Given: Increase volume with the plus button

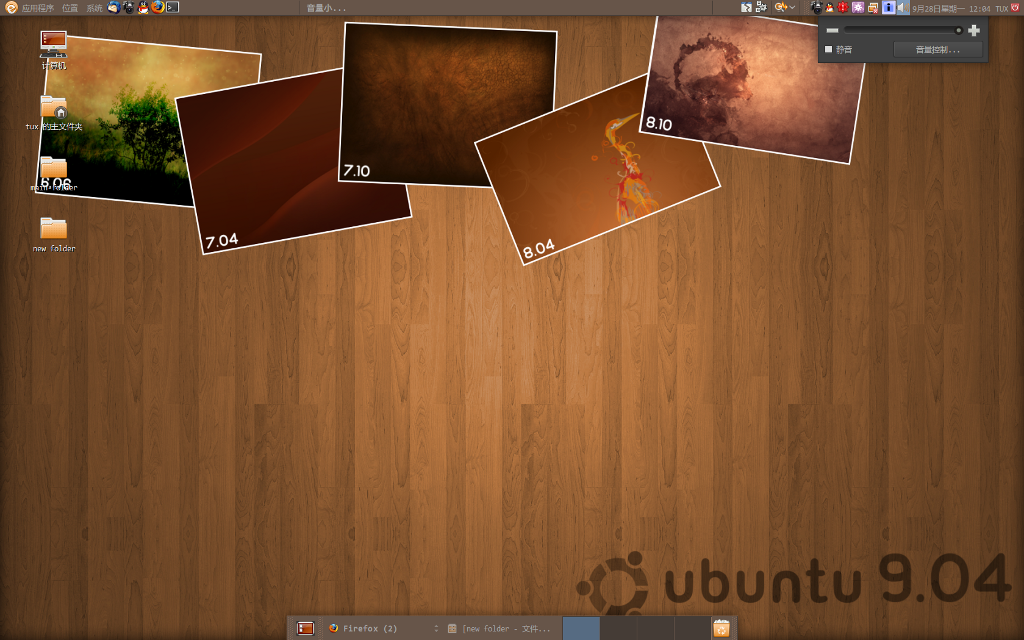Looking at the screenshot, I should point(974,30).
